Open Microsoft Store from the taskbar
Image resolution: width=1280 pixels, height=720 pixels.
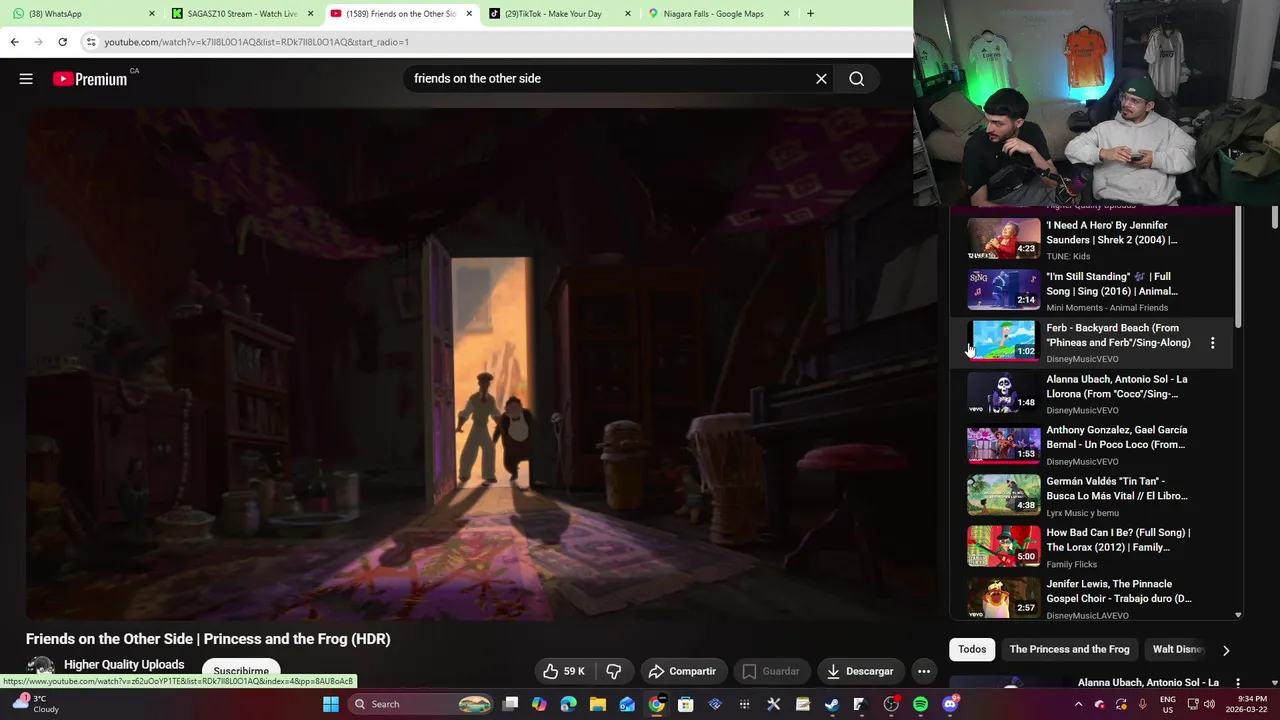coord(686,704)
